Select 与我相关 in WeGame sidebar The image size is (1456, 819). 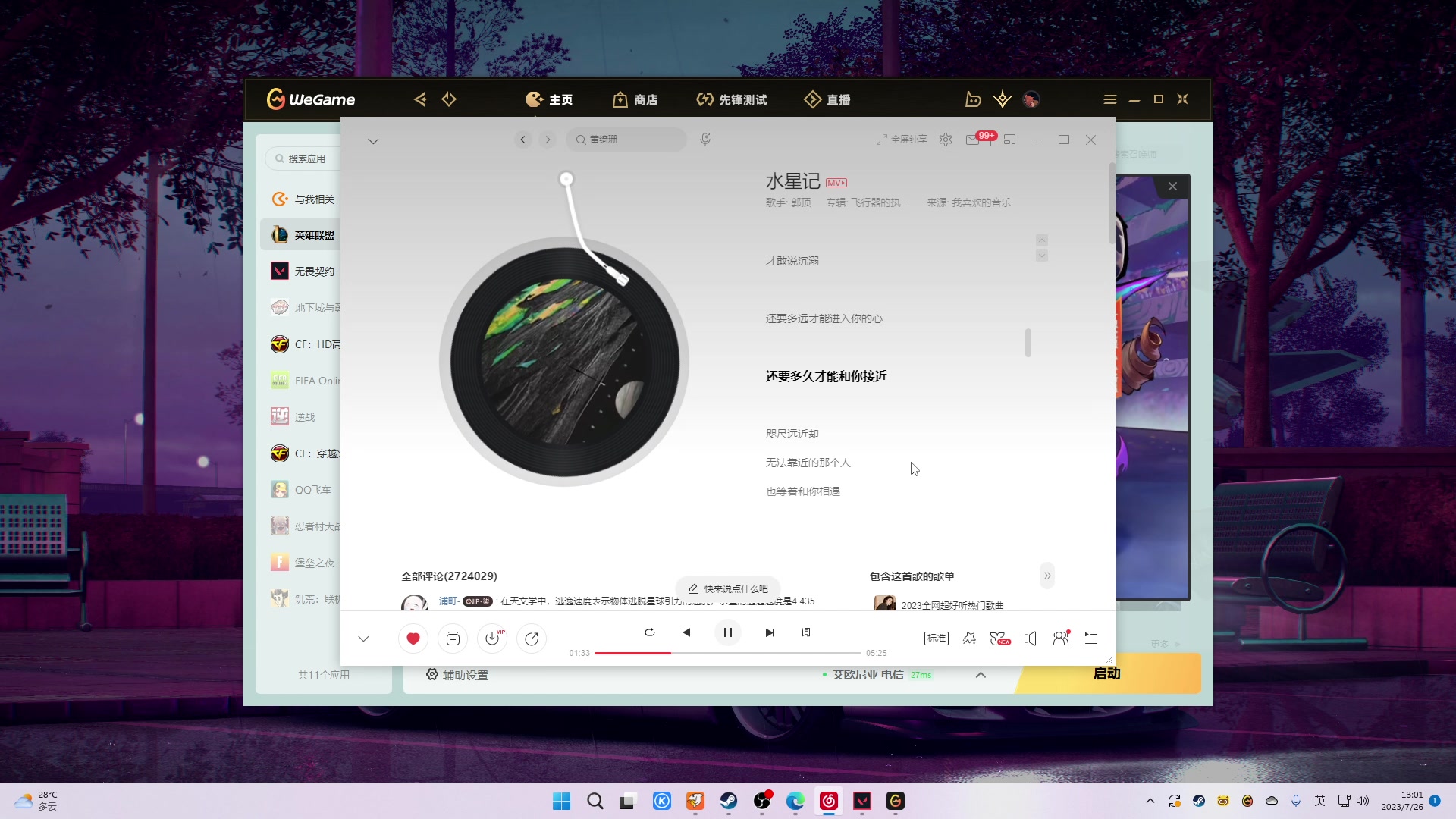click(x=303, y=199)
